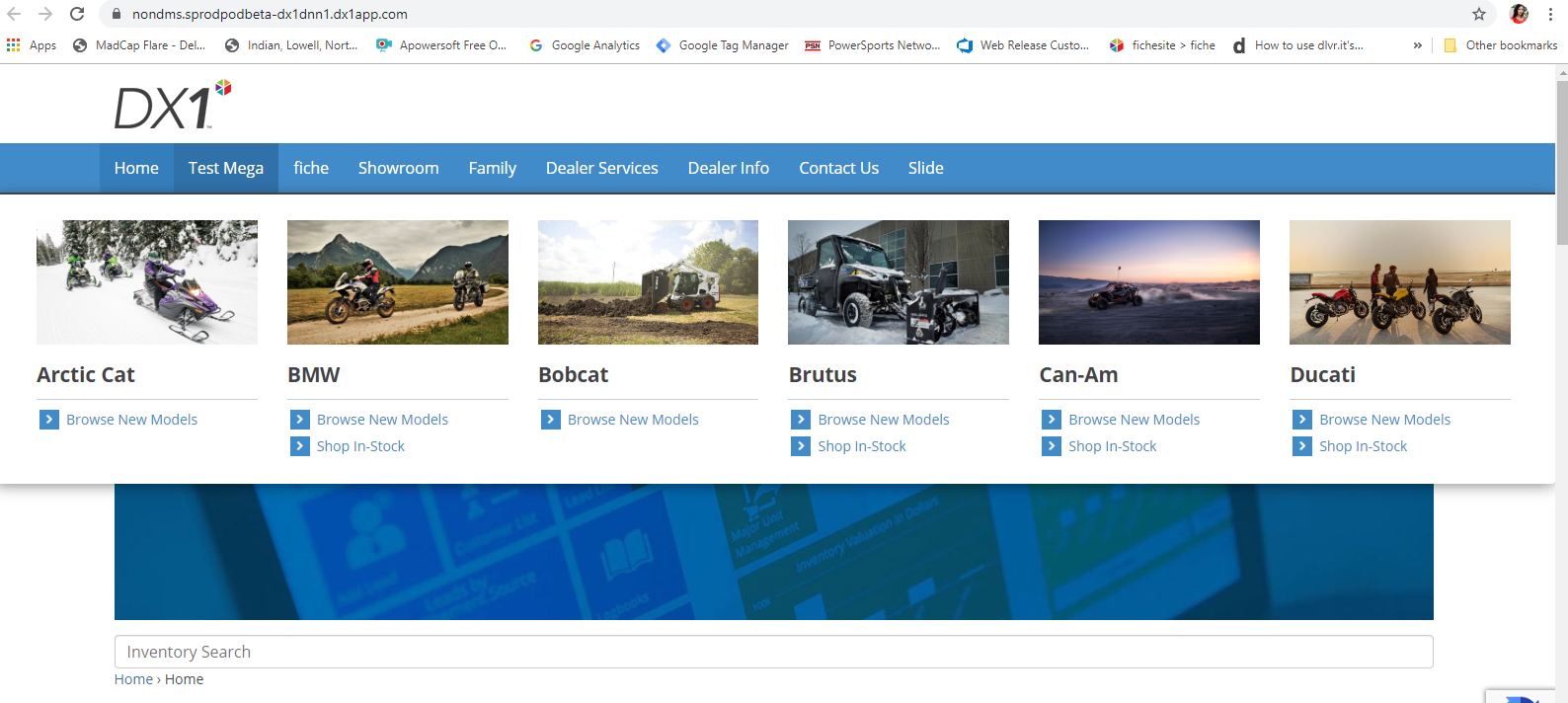Open the fiche menu item
This screenshot has height=703, width=1568.
point(311,168)
